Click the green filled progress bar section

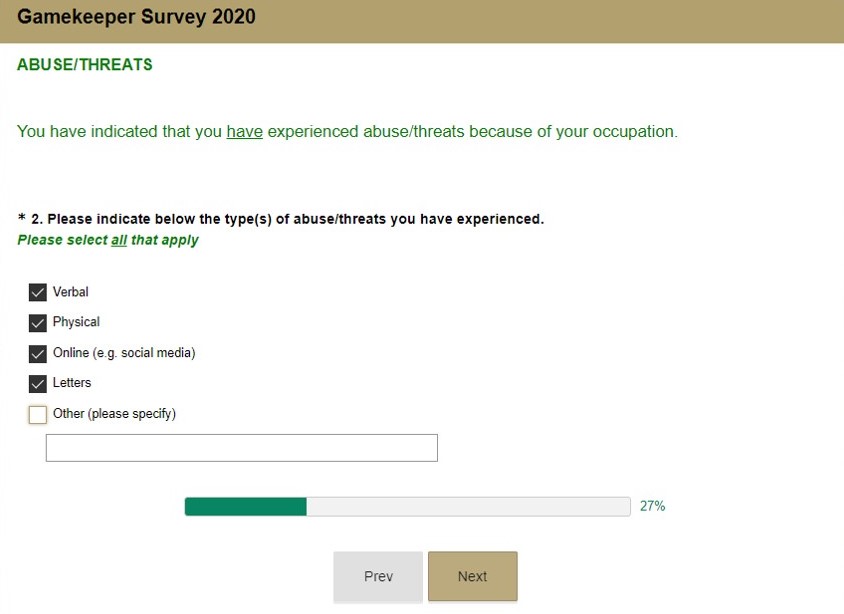[x=245, y=507]
